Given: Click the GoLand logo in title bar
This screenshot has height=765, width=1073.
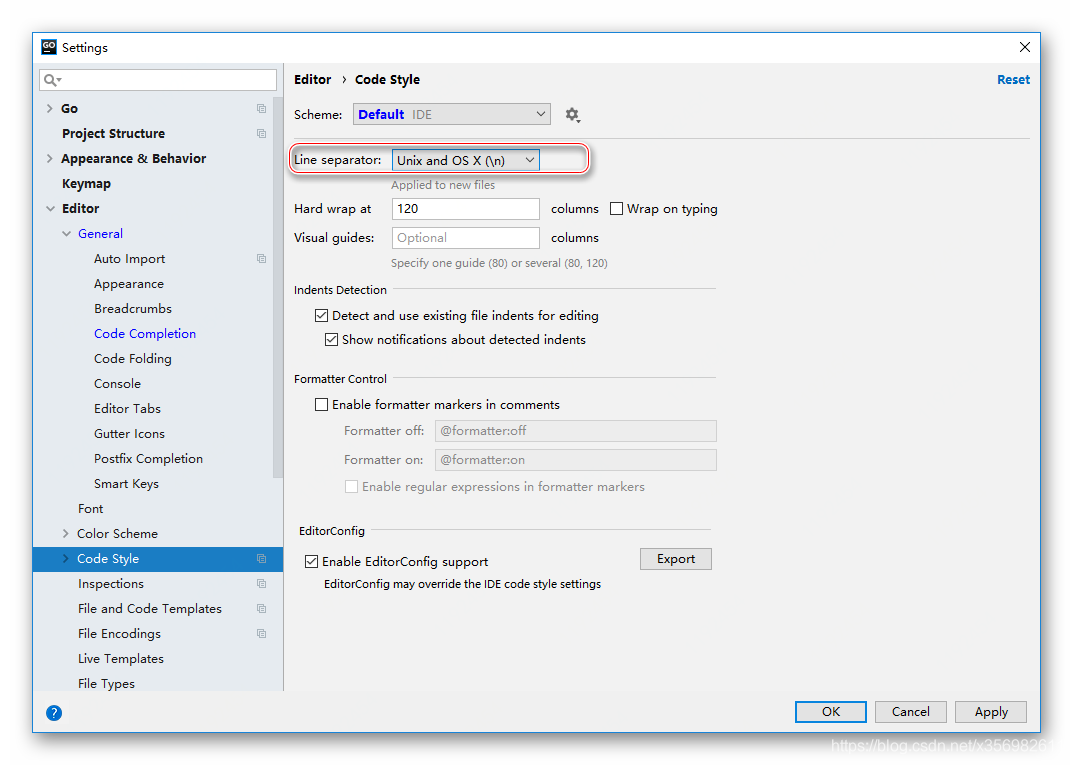Looking at the screenshot, I should (49, 47).
